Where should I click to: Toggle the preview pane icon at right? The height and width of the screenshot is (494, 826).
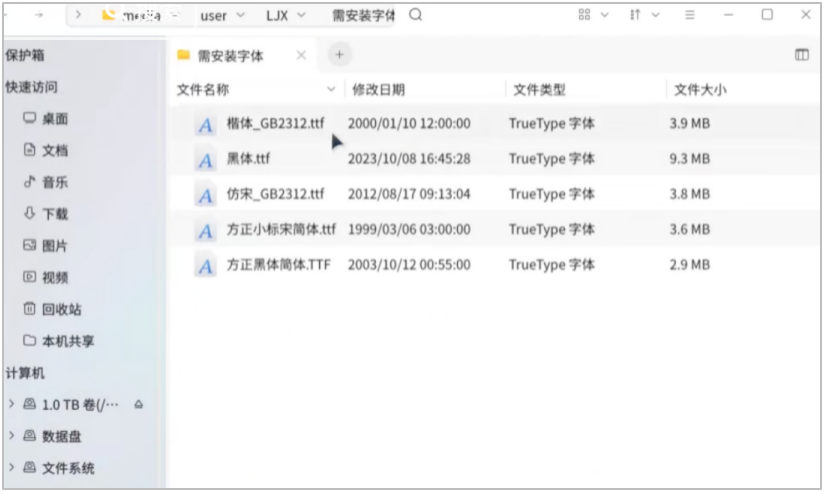801,55
